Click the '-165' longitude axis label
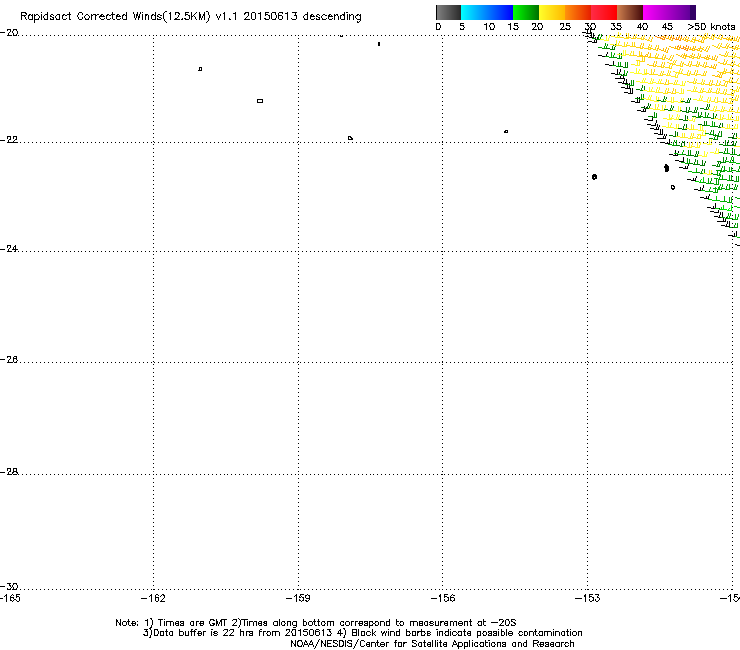Viewport: 740px width, 650px height. [x=10, y=599]
